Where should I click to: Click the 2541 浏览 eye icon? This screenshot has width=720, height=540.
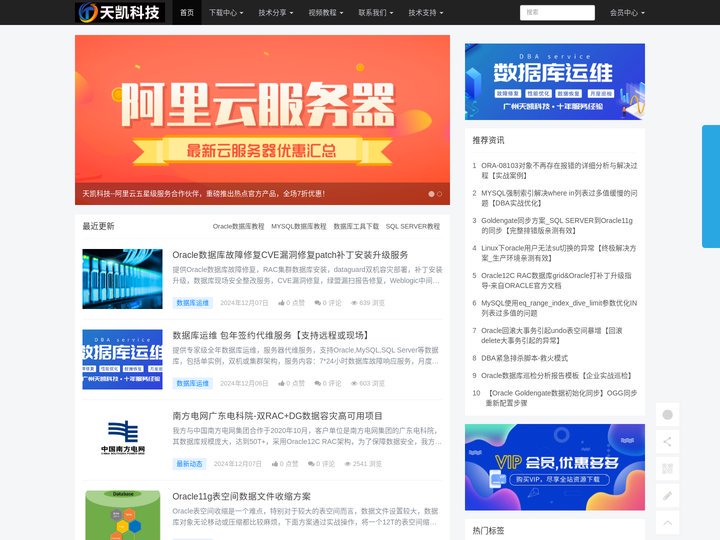[x=348, y=464]
